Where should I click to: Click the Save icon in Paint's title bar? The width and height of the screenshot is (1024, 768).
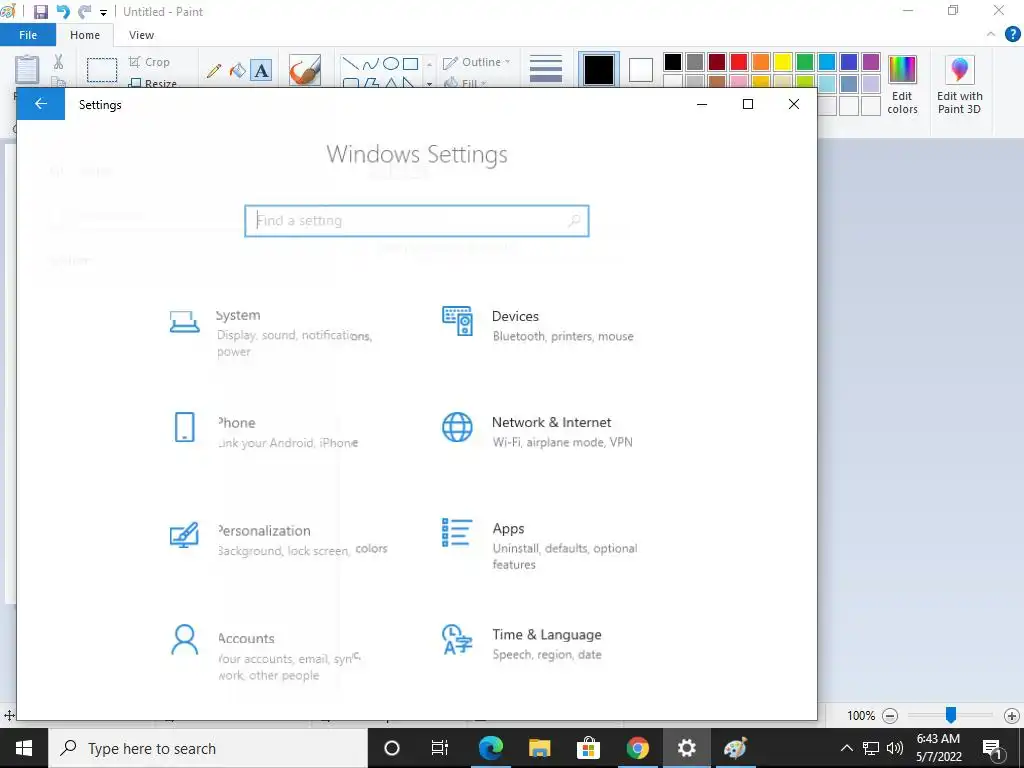(x=40, y=12)
